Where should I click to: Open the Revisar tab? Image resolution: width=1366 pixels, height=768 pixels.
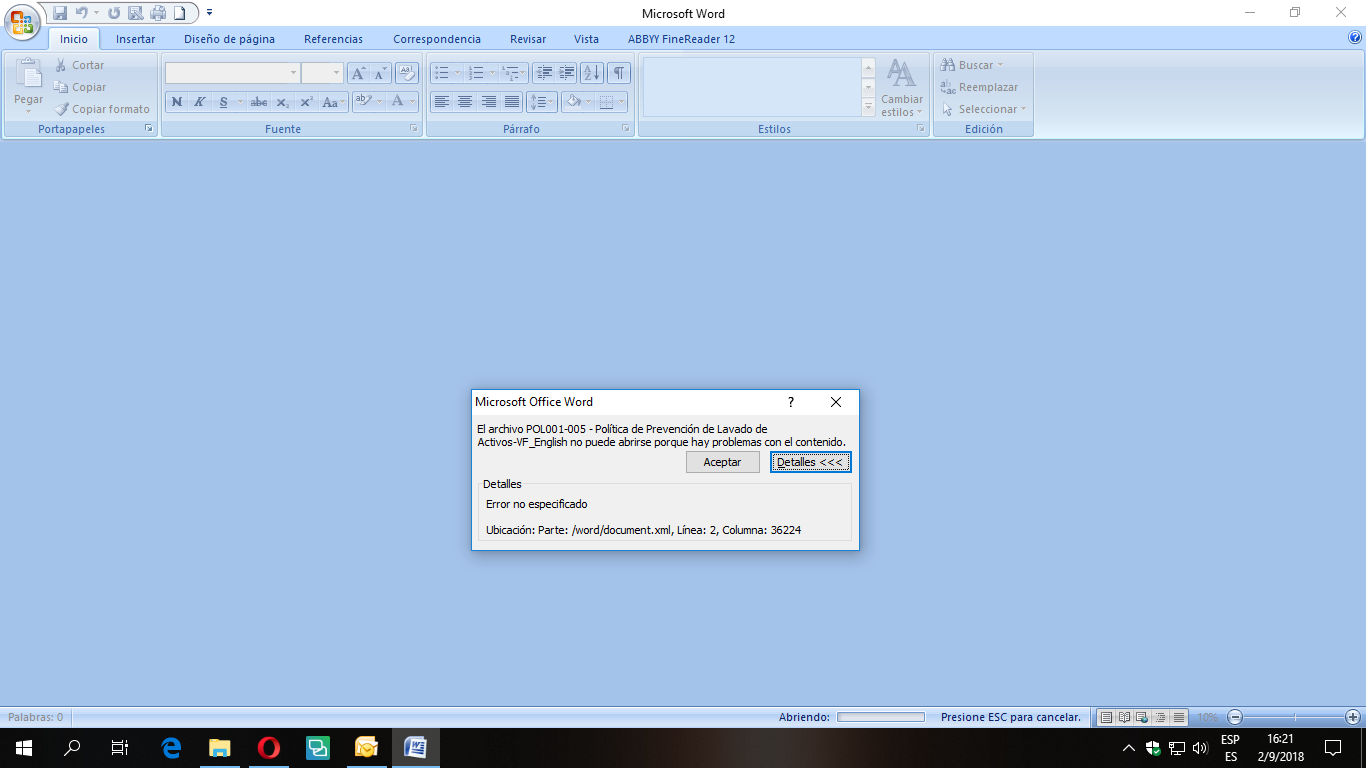click(528, 39)
